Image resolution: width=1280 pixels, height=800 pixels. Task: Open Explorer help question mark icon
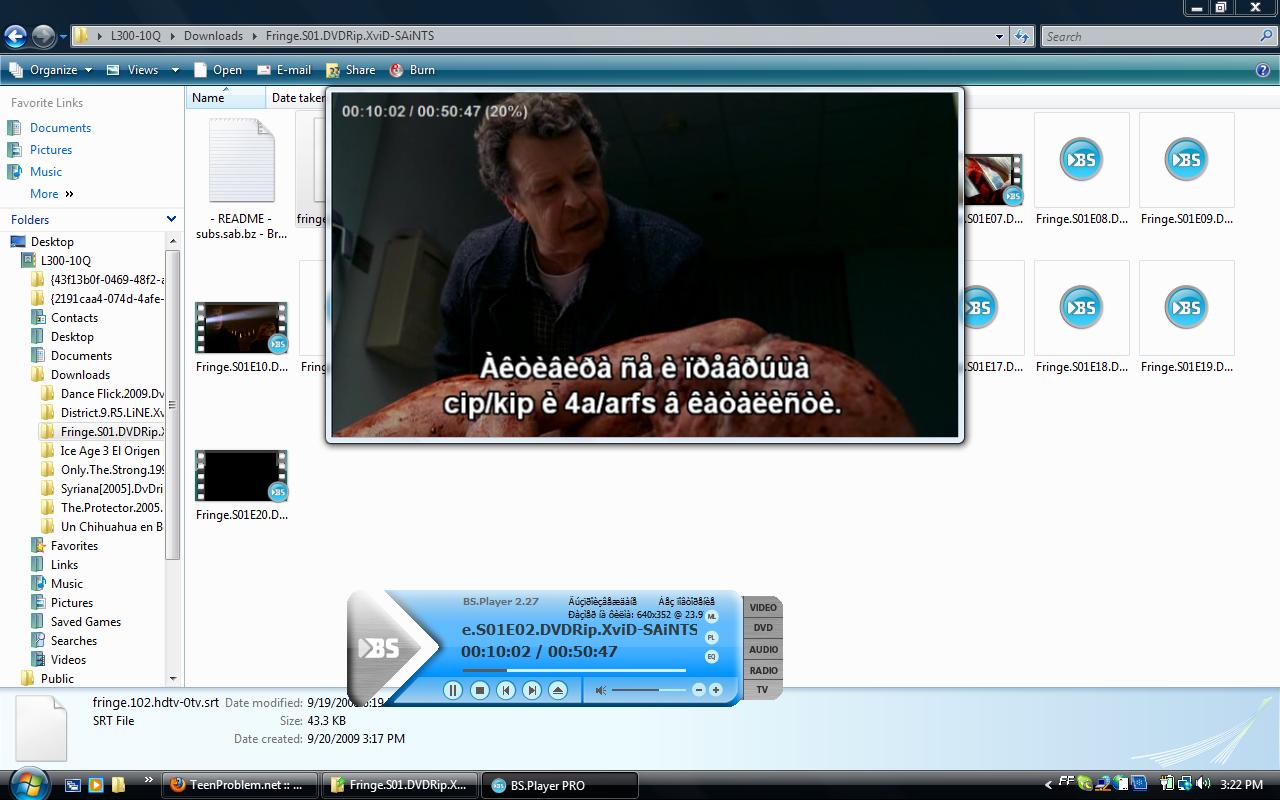1262,70
